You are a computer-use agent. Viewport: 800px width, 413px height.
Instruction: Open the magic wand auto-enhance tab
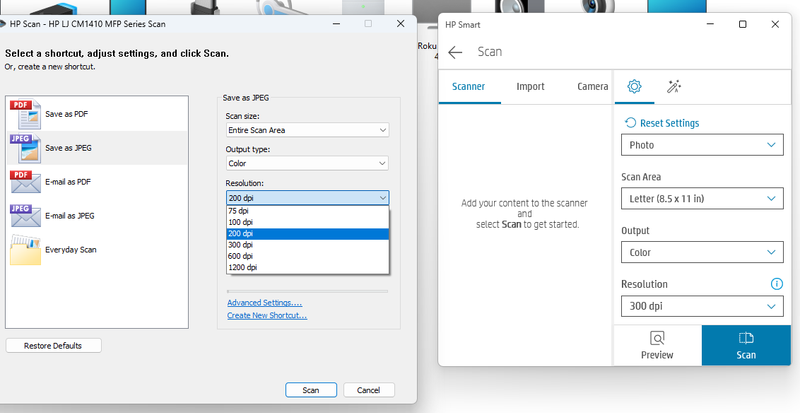(674, 86)
